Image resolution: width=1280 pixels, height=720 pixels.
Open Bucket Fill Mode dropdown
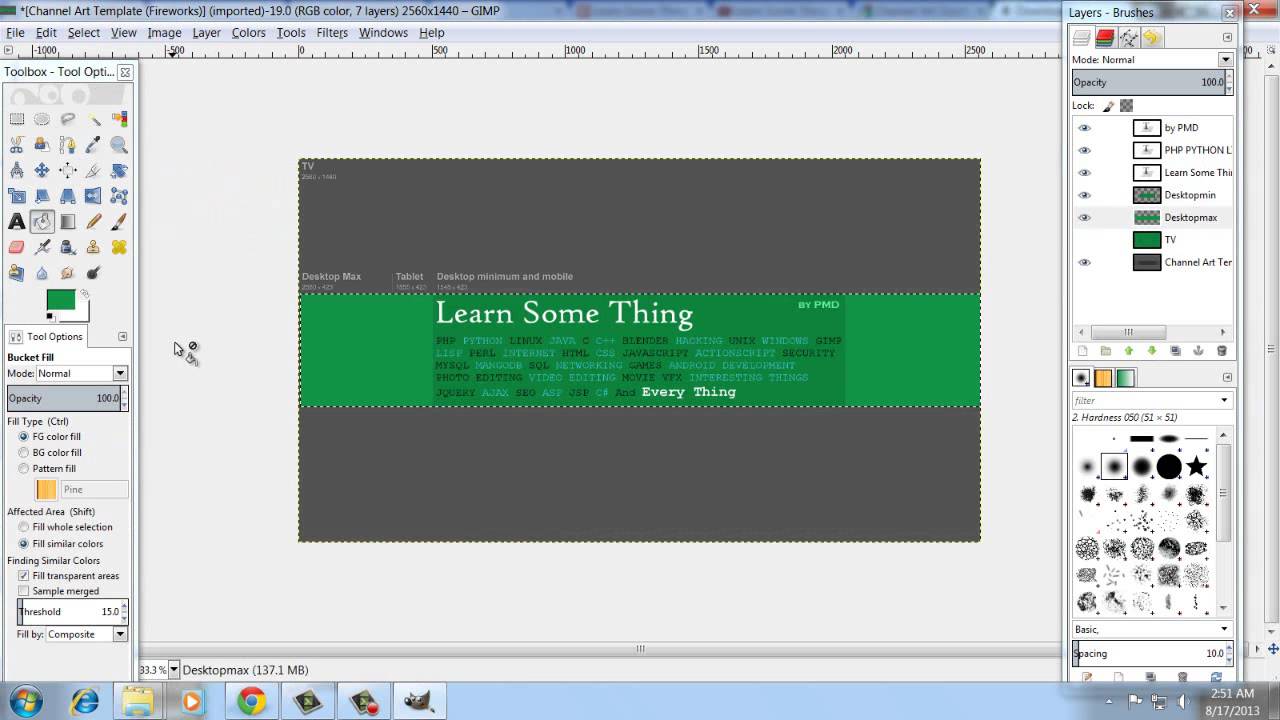pos(120,373)
